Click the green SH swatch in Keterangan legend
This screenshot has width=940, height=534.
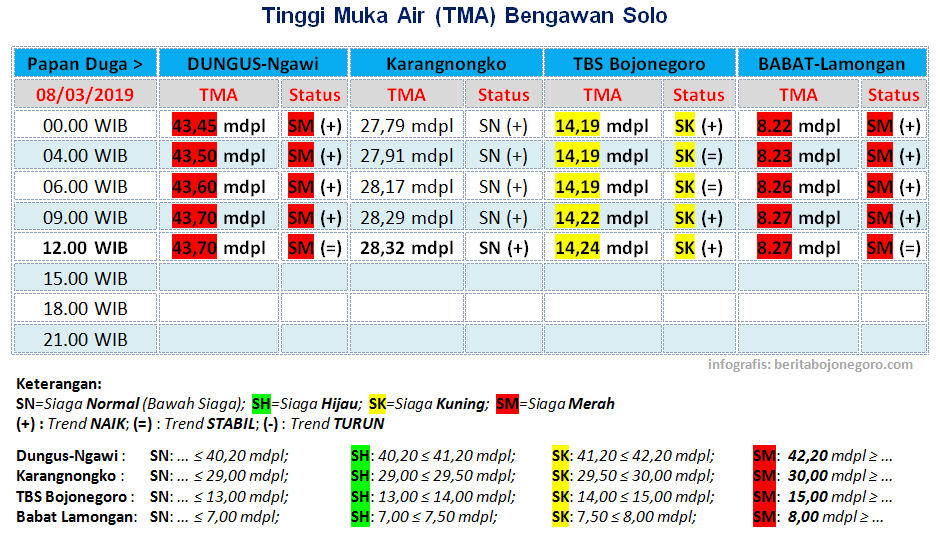pyautogui.click(x=260, y=404)
